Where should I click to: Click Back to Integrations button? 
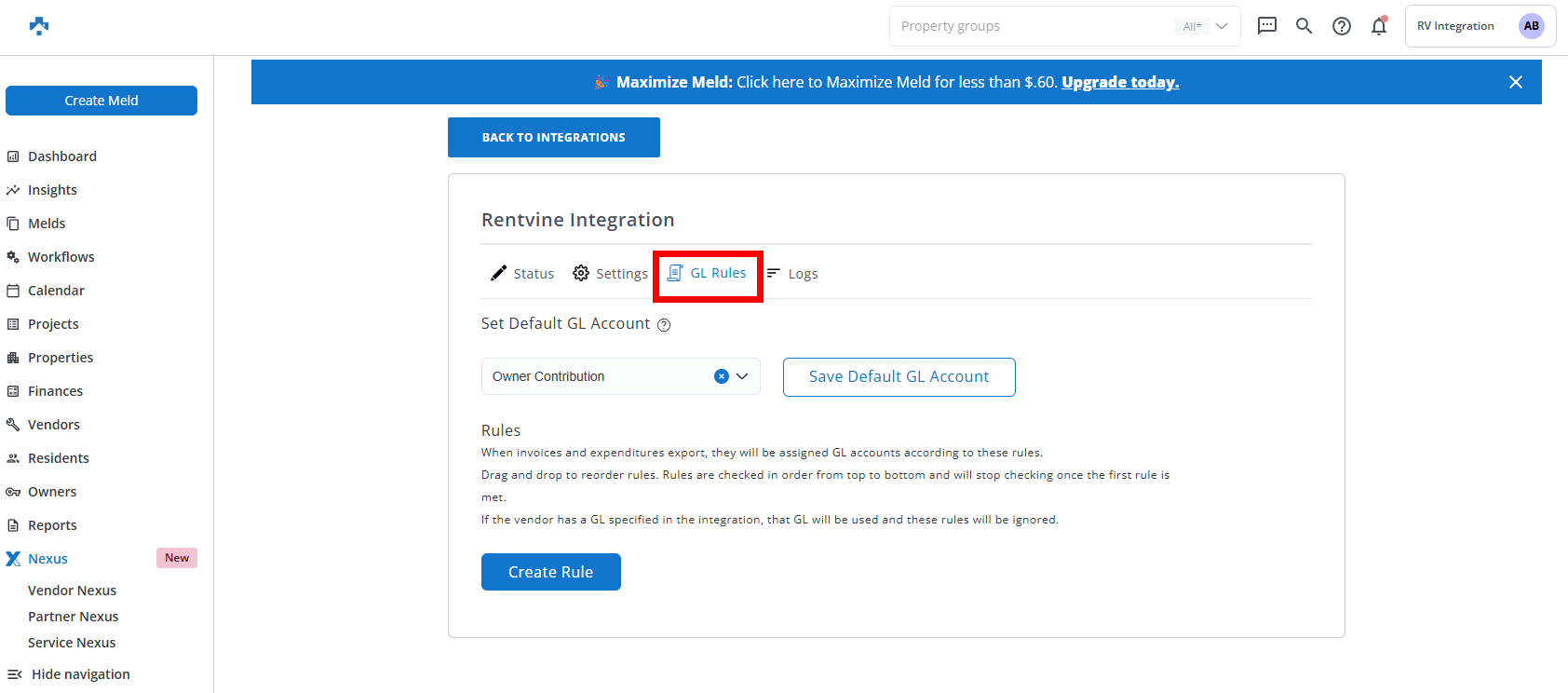(553, 137)
